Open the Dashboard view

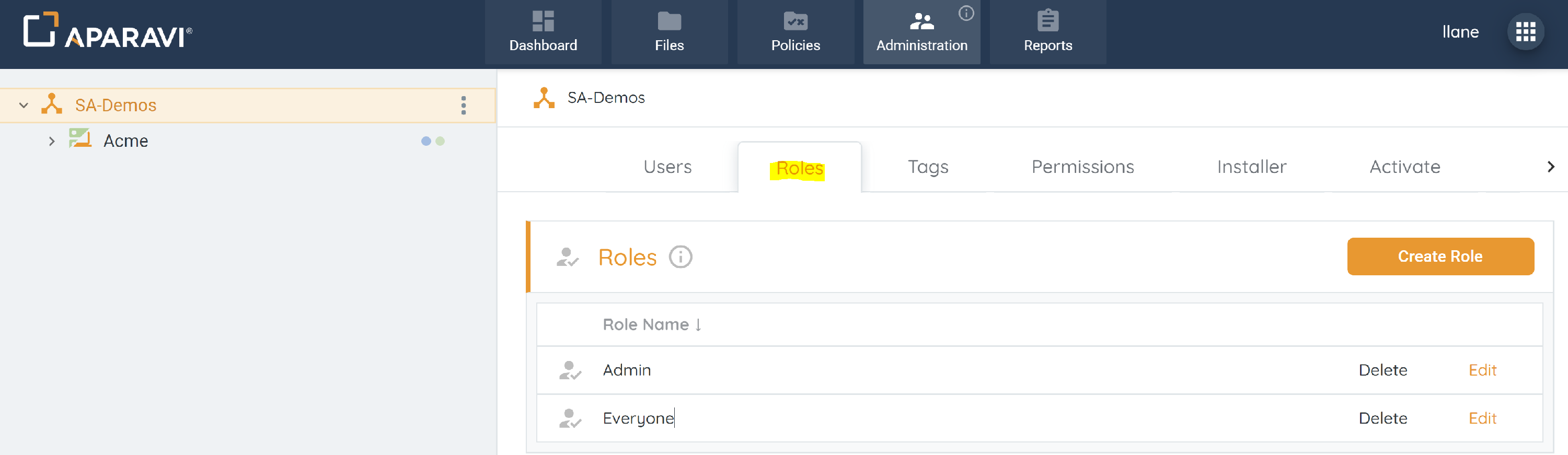(543, 33)
